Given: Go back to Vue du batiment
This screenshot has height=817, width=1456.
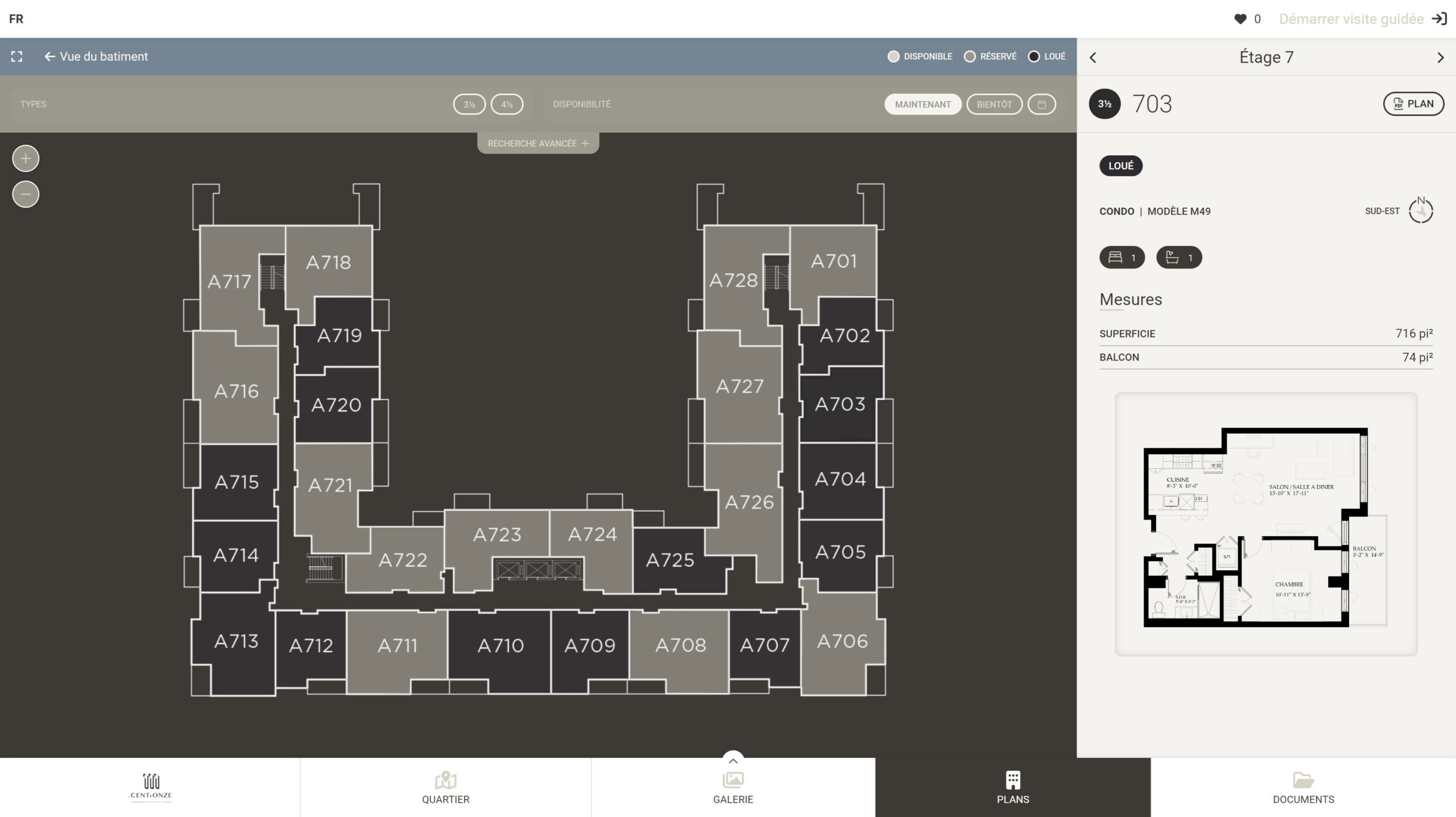Looking at the screenshot, I should [96, 56].
